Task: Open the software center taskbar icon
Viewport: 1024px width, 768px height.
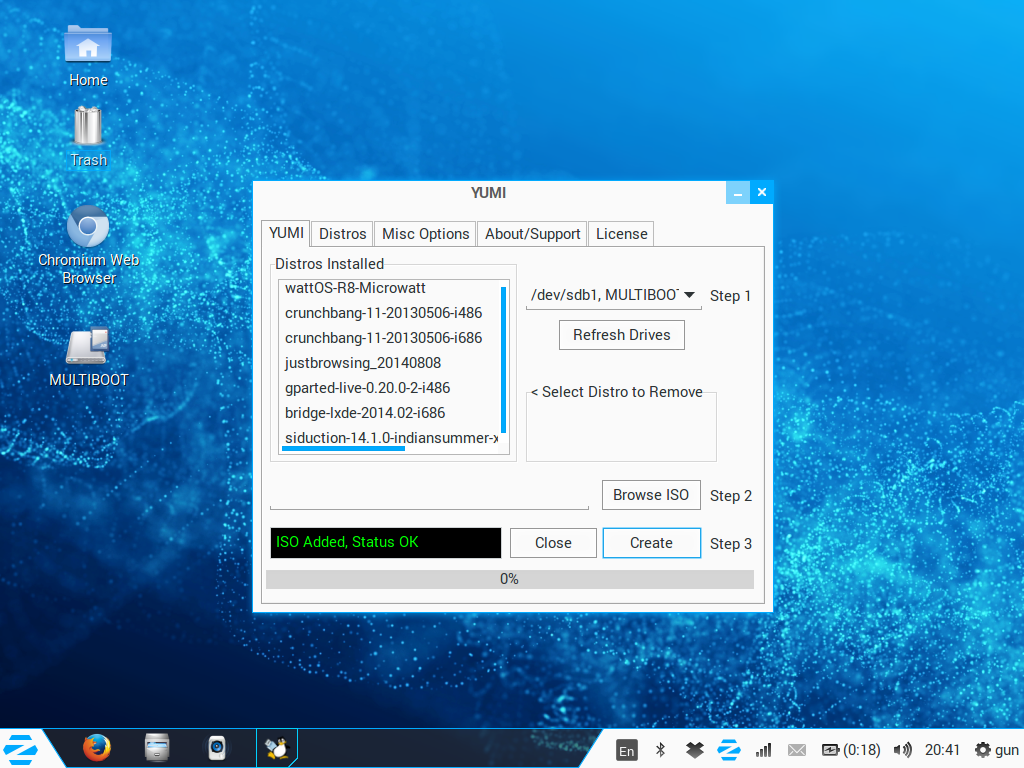Action: pyautogui.click(x=217, y=748)
